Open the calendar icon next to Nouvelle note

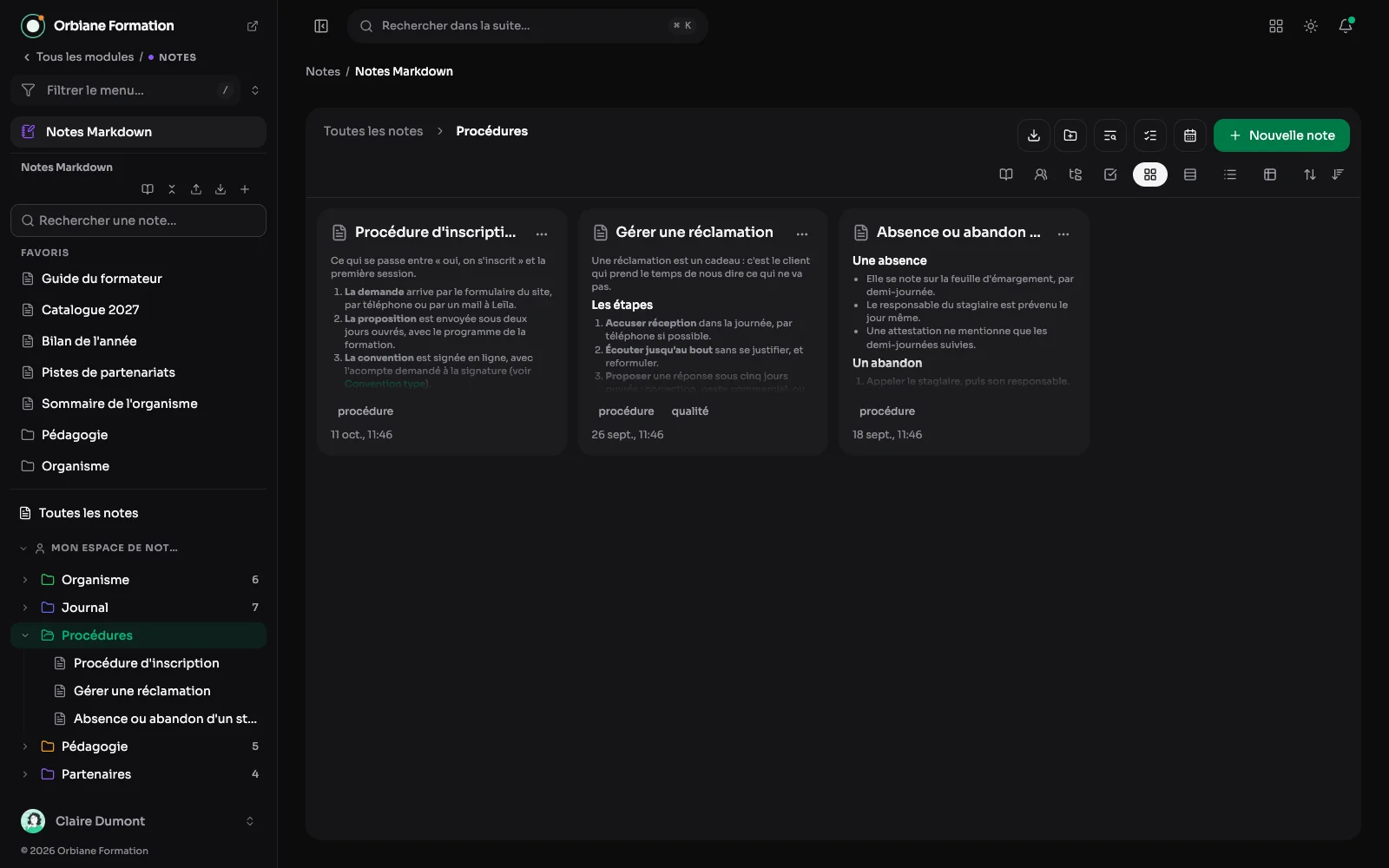[x=1190, y=135]
